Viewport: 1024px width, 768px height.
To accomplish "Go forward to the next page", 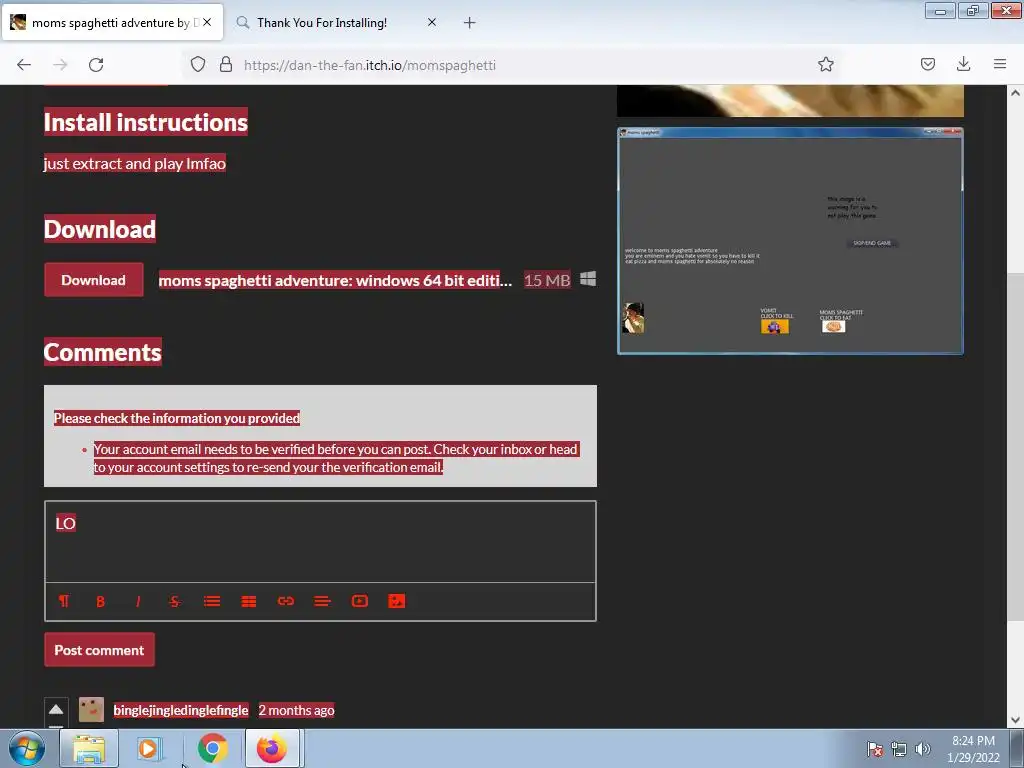I will [60, 65].
